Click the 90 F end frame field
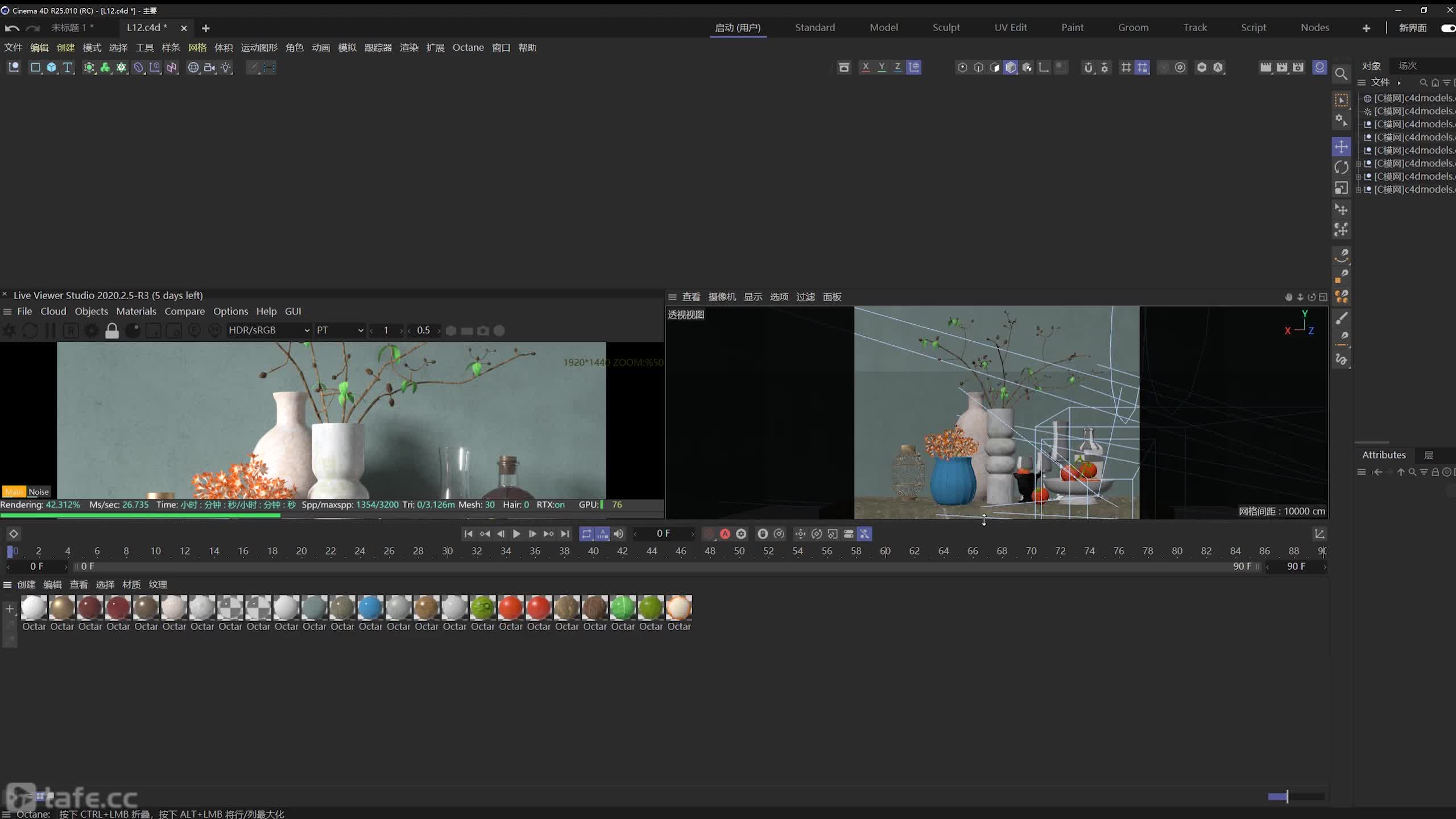Image resolution: width=1456 pixels, height=819 pixels. click(x=1296, y=566)
